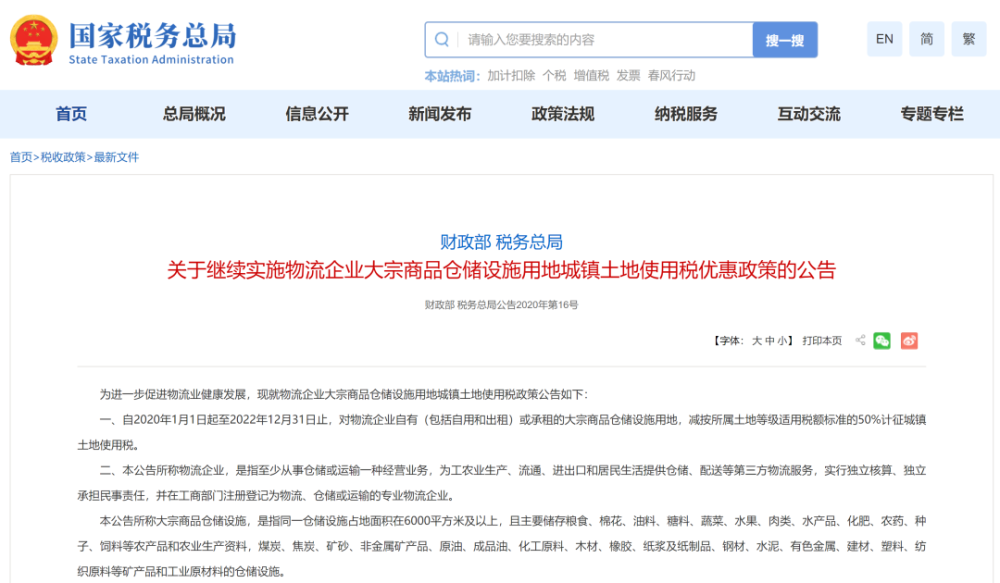Click the magnifier icon in search box
1000x583 pixels.
pos(441,40)
